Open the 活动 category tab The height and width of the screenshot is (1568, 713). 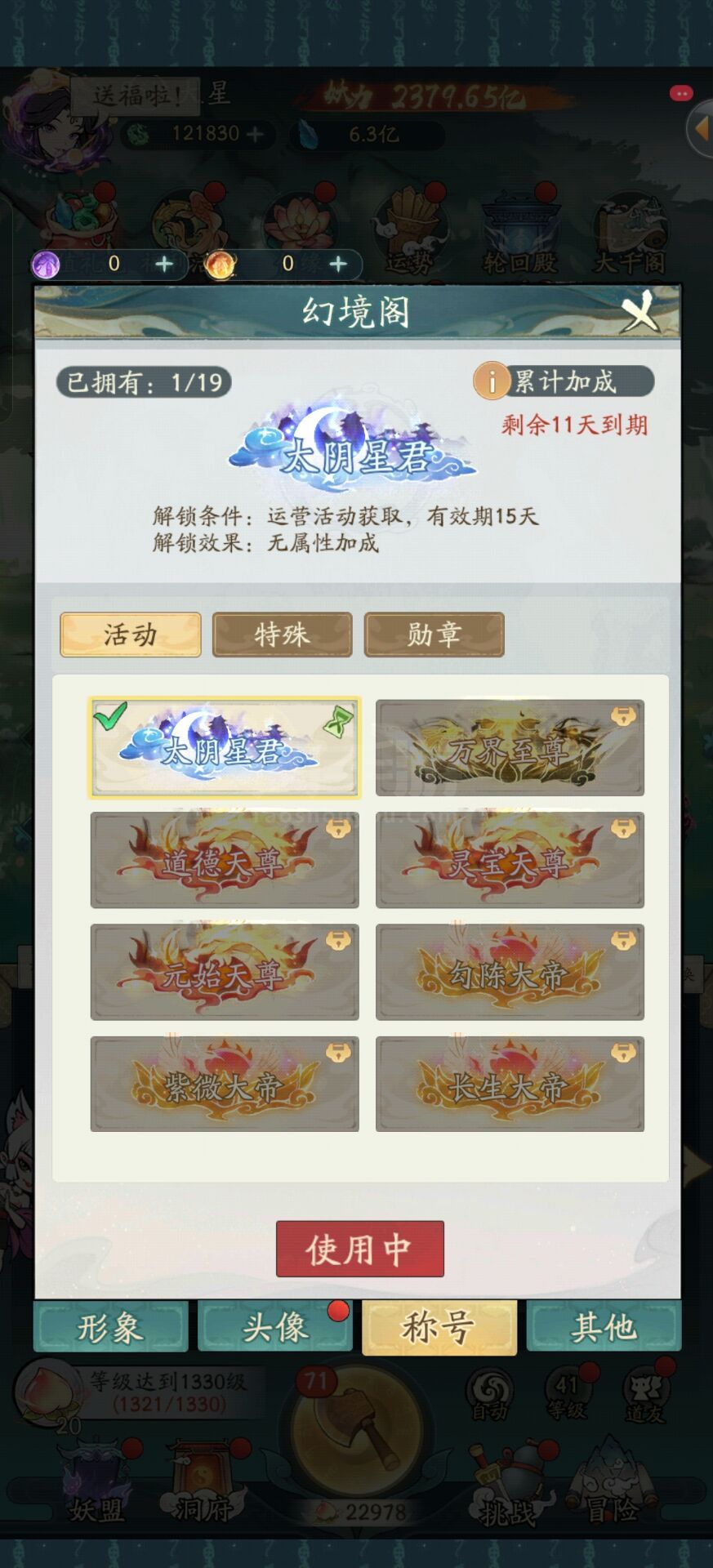[x=130, y=635]
